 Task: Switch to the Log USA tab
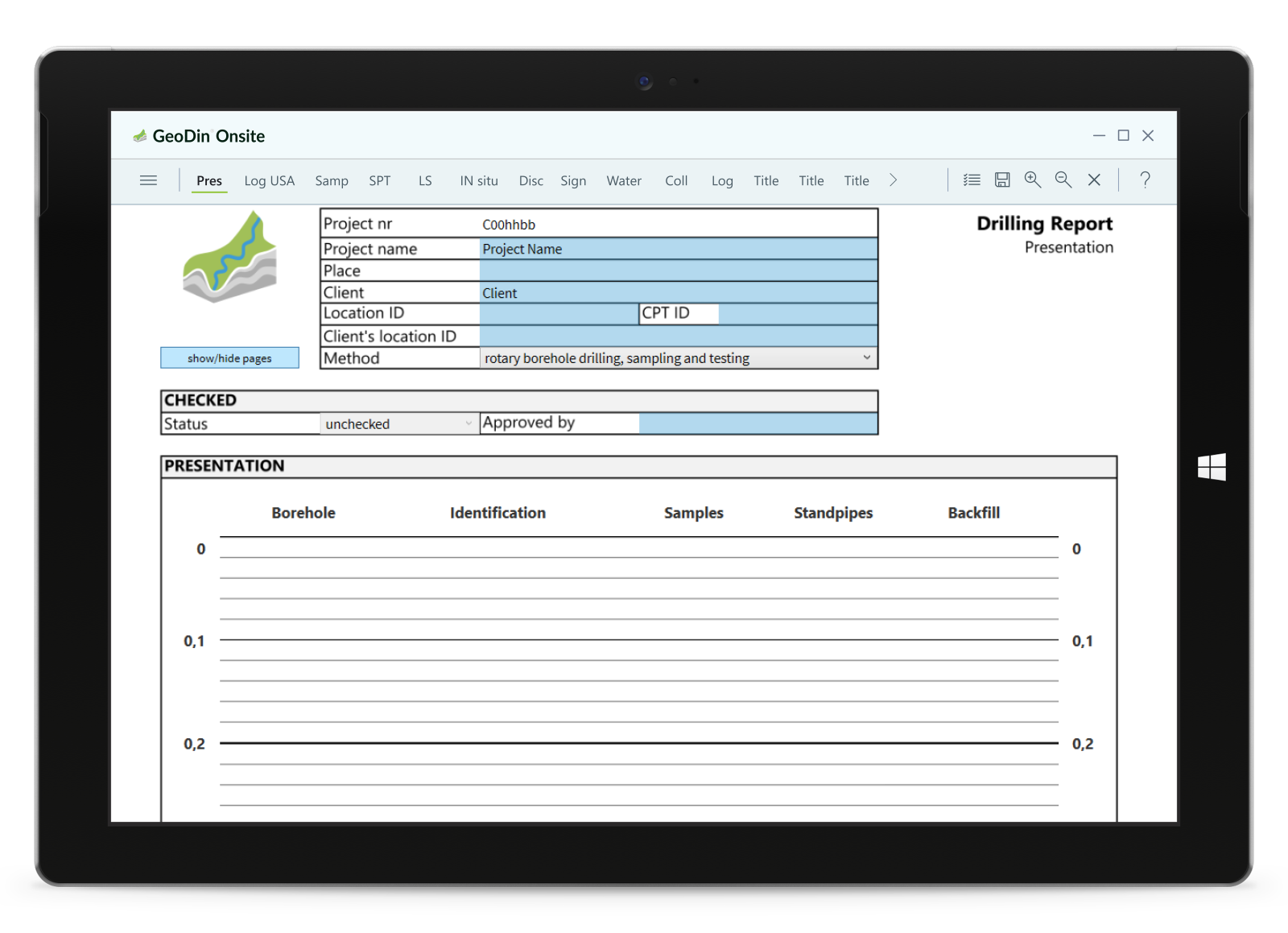click(269, 181)
